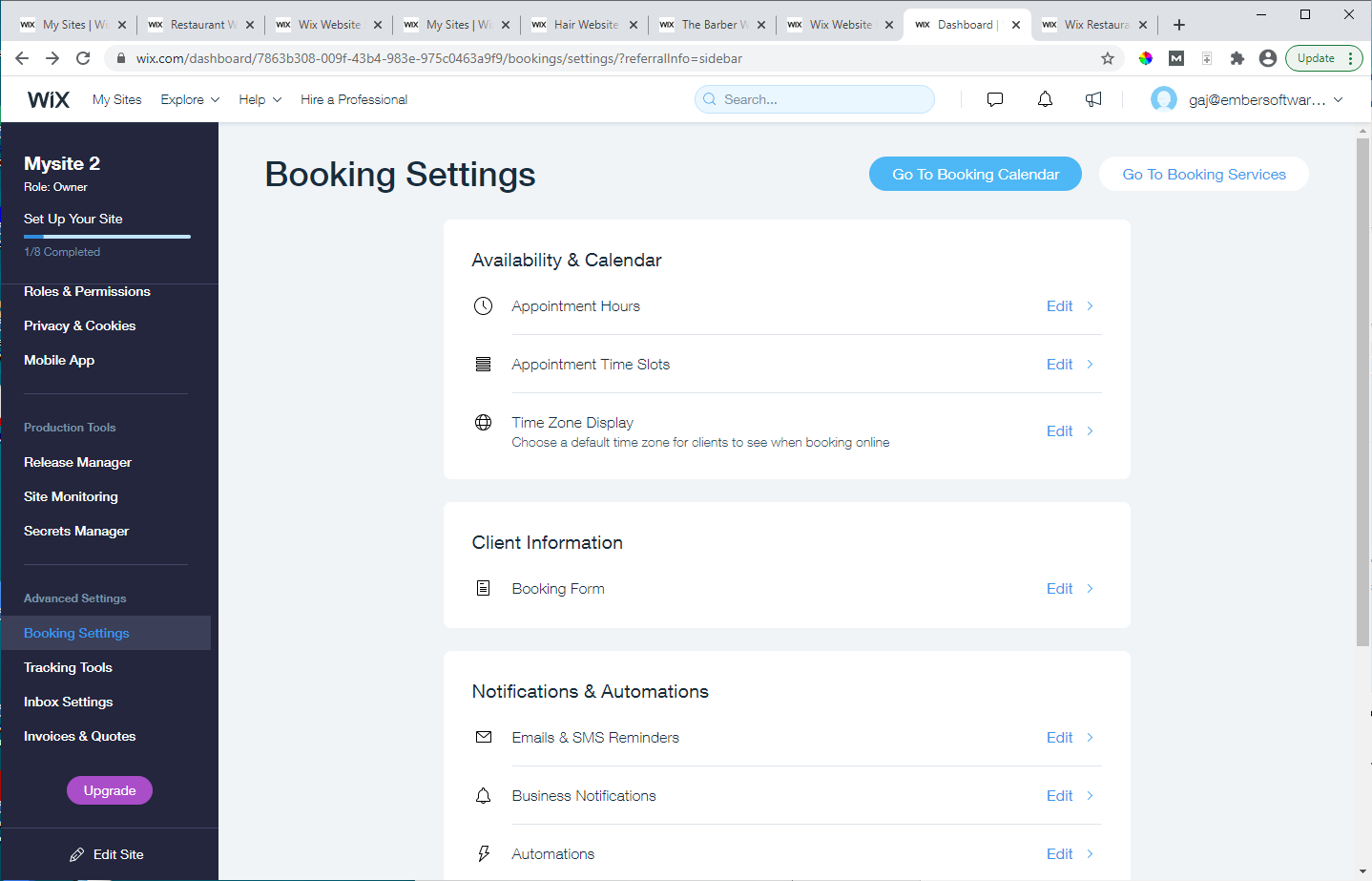1372x881 pixels.
Task: Click the chevron next to Time Zone Display Edit
Action: click(x=1090, y=430)
